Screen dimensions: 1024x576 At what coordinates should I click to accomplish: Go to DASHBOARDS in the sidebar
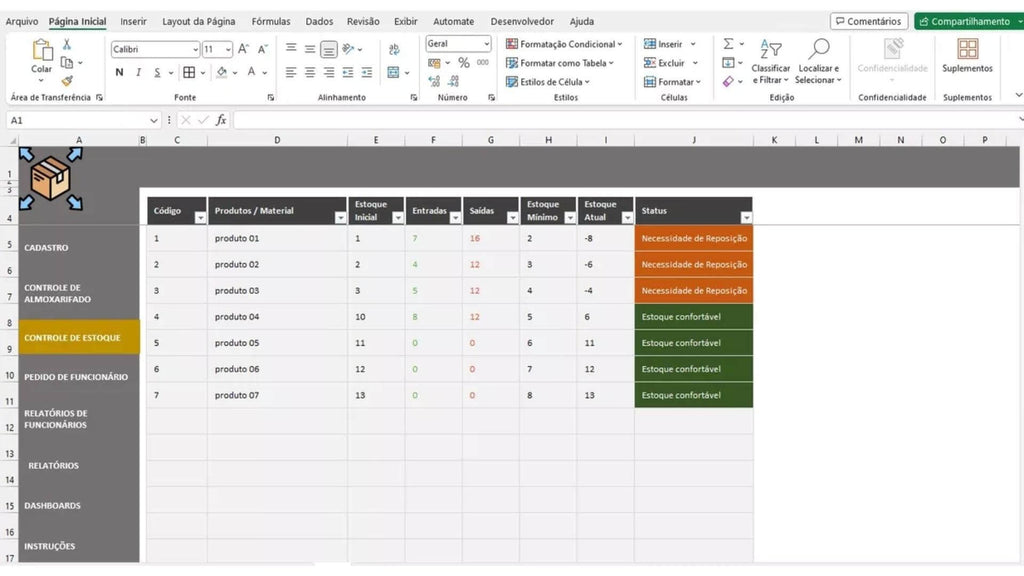[52, 506]
